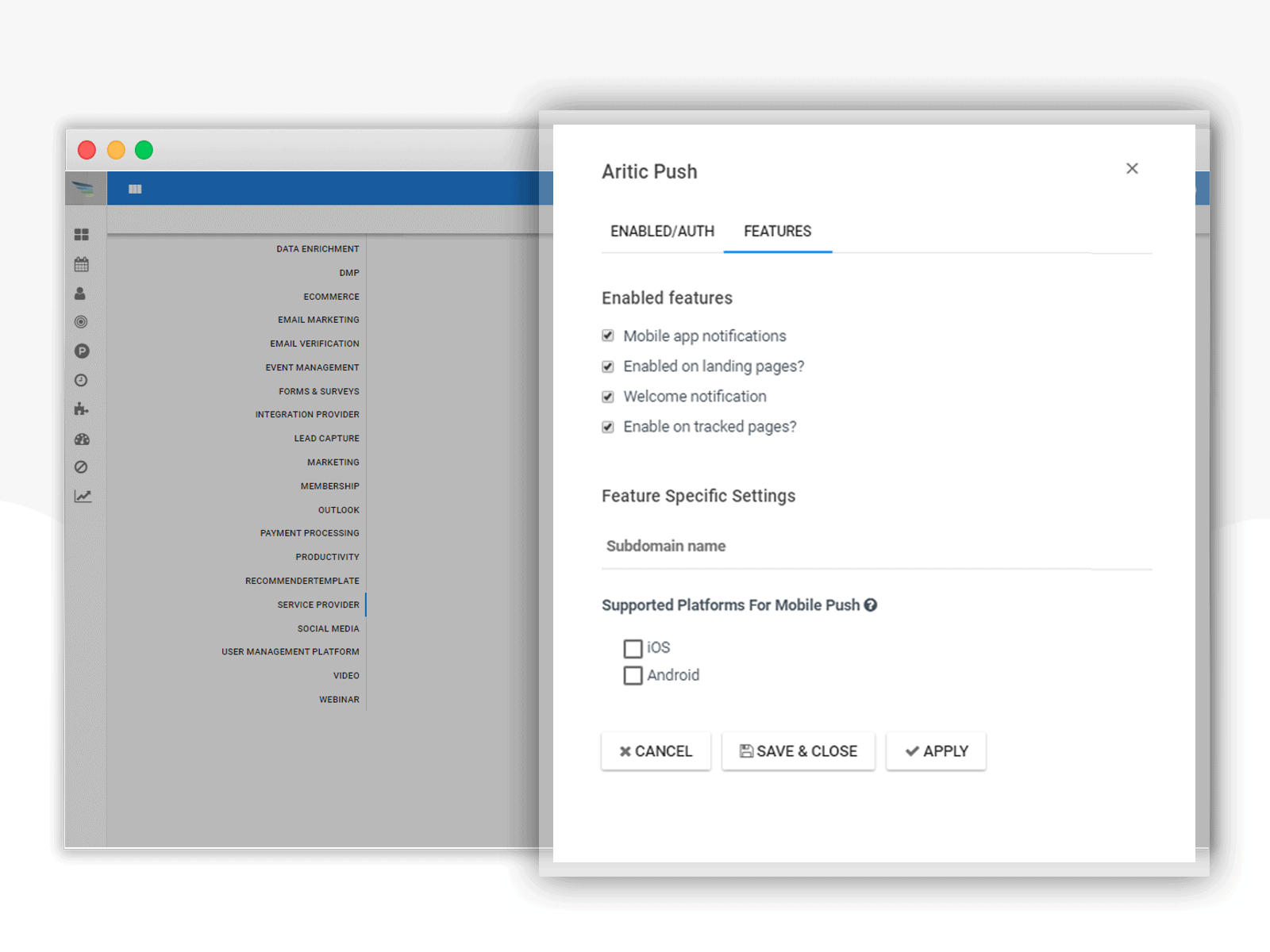Image resolution: width=1270 pixels, height=952 pixels.
Task: Click the SAVE & CLOSE button
Action: click(799, 751)
